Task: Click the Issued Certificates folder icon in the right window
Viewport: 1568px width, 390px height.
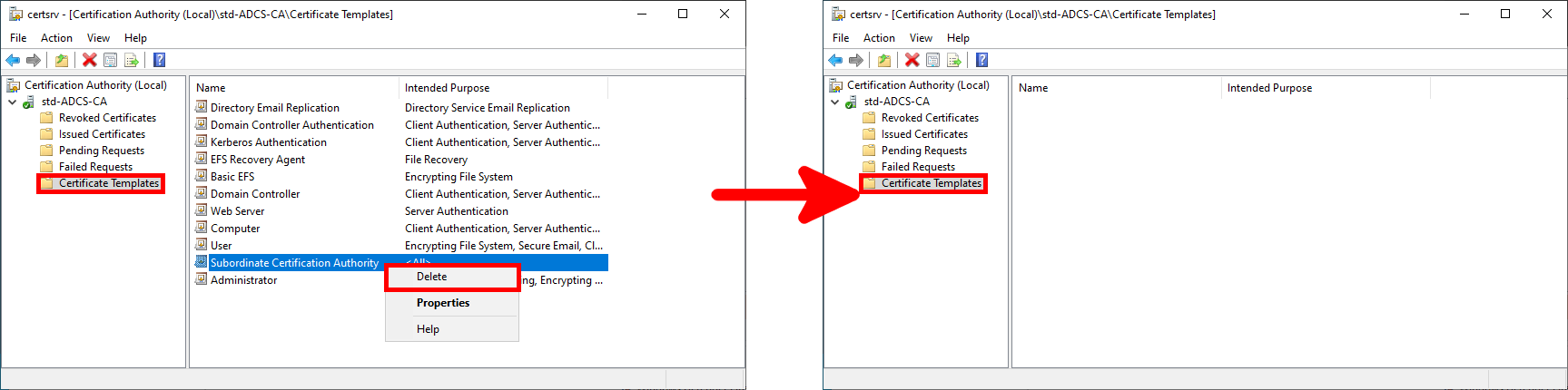Action: [869, 134]
